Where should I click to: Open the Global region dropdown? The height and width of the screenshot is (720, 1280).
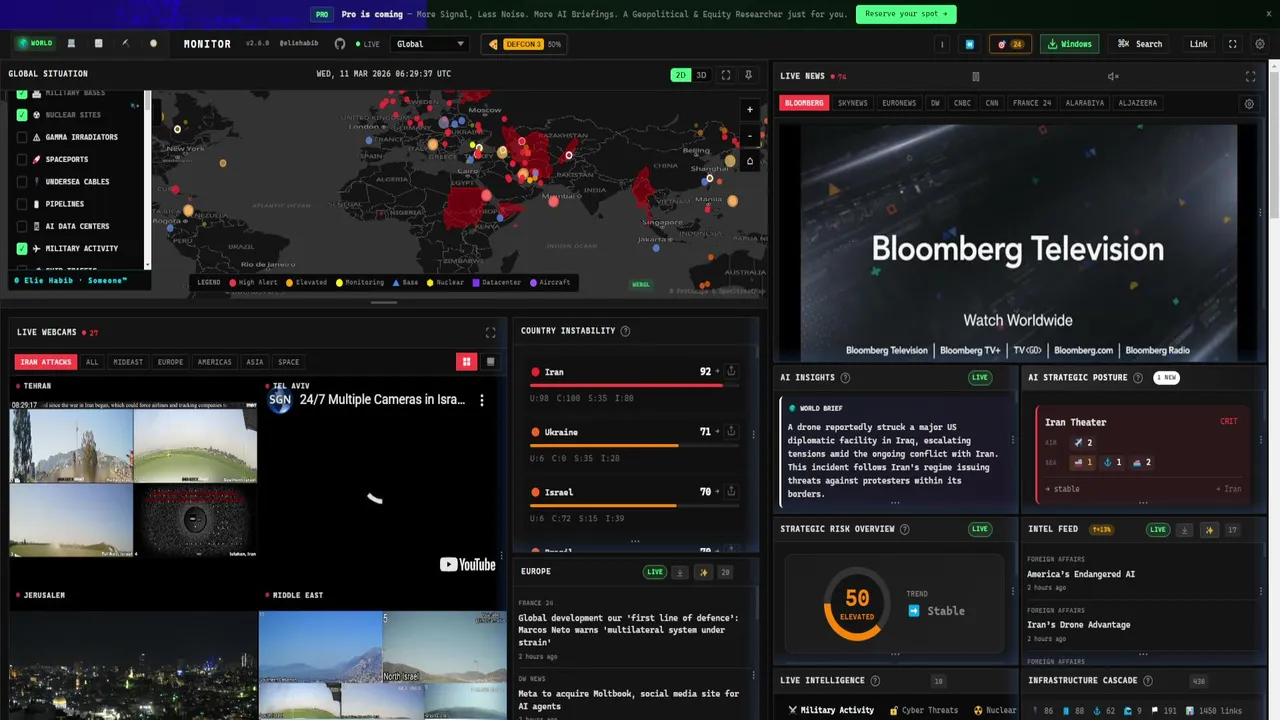430,44
